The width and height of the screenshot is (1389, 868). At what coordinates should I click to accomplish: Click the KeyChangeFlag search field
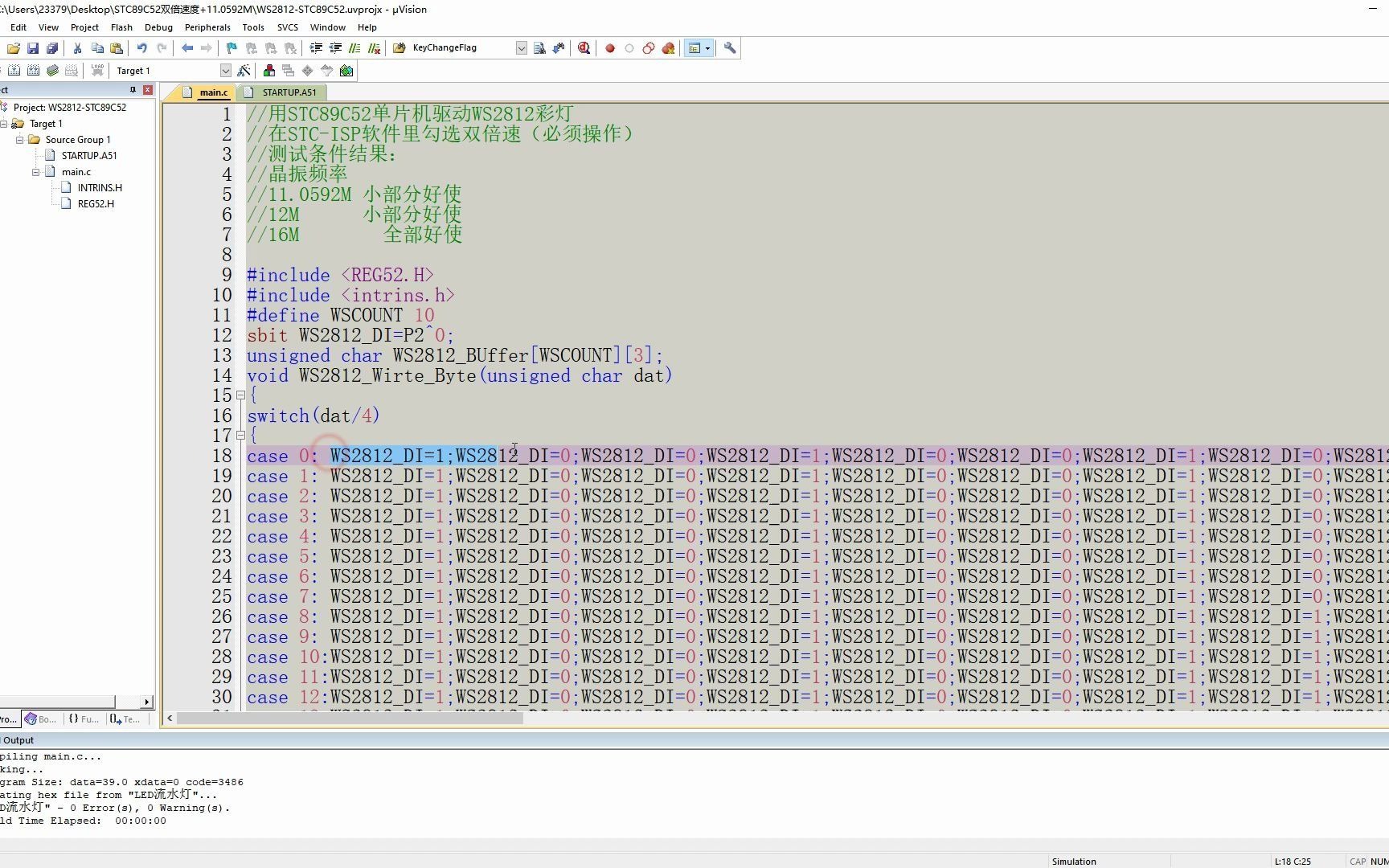[462, 48]
